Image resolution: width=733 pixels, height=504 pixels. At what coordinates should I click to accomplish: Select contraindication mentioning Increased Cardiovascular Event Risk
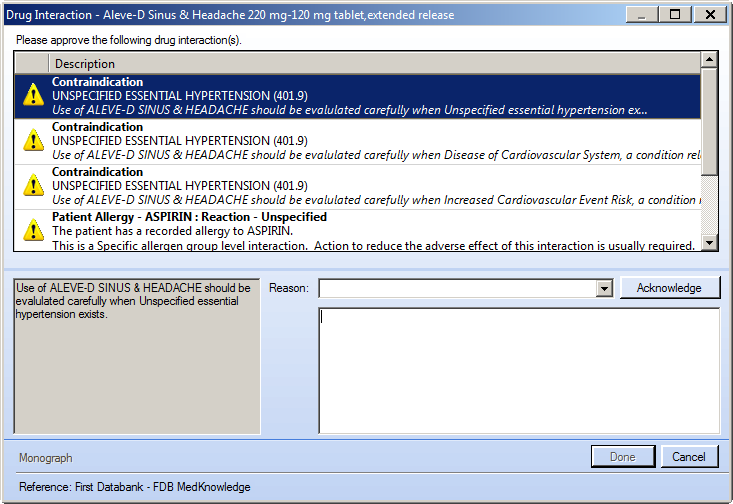tap(358, 186)
